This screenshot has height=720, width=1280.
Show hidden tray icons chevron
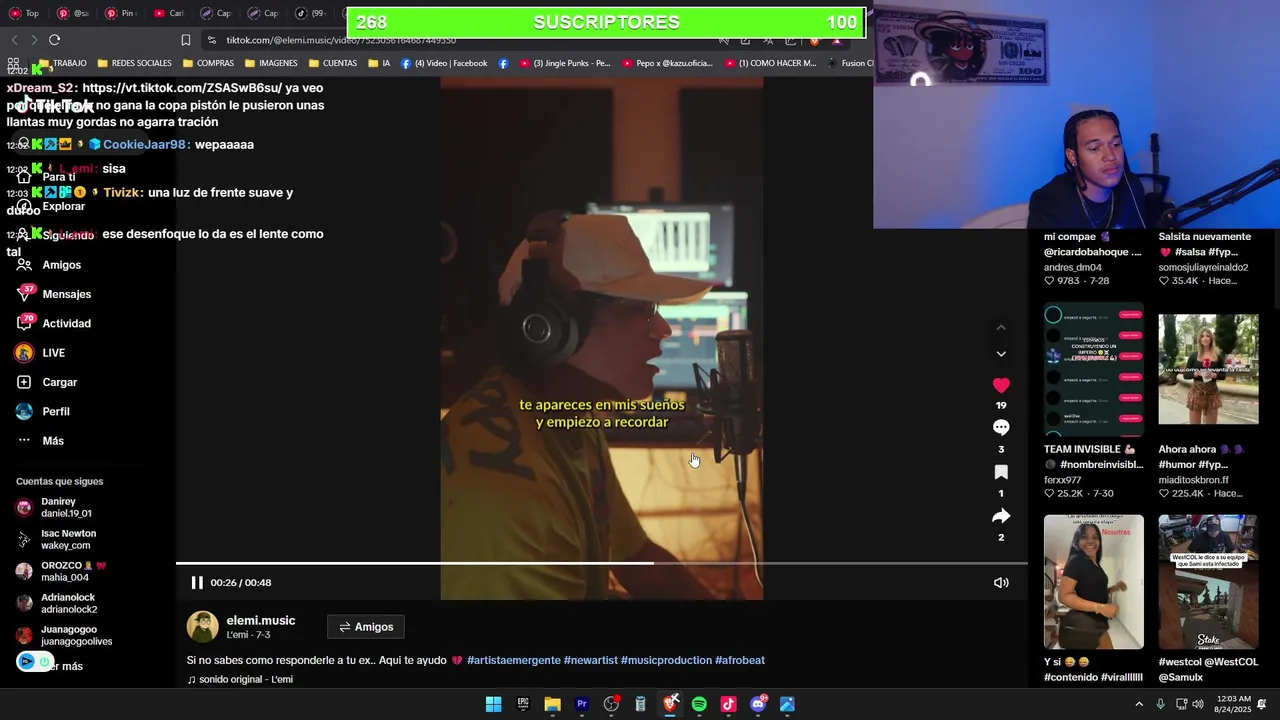1139,704
